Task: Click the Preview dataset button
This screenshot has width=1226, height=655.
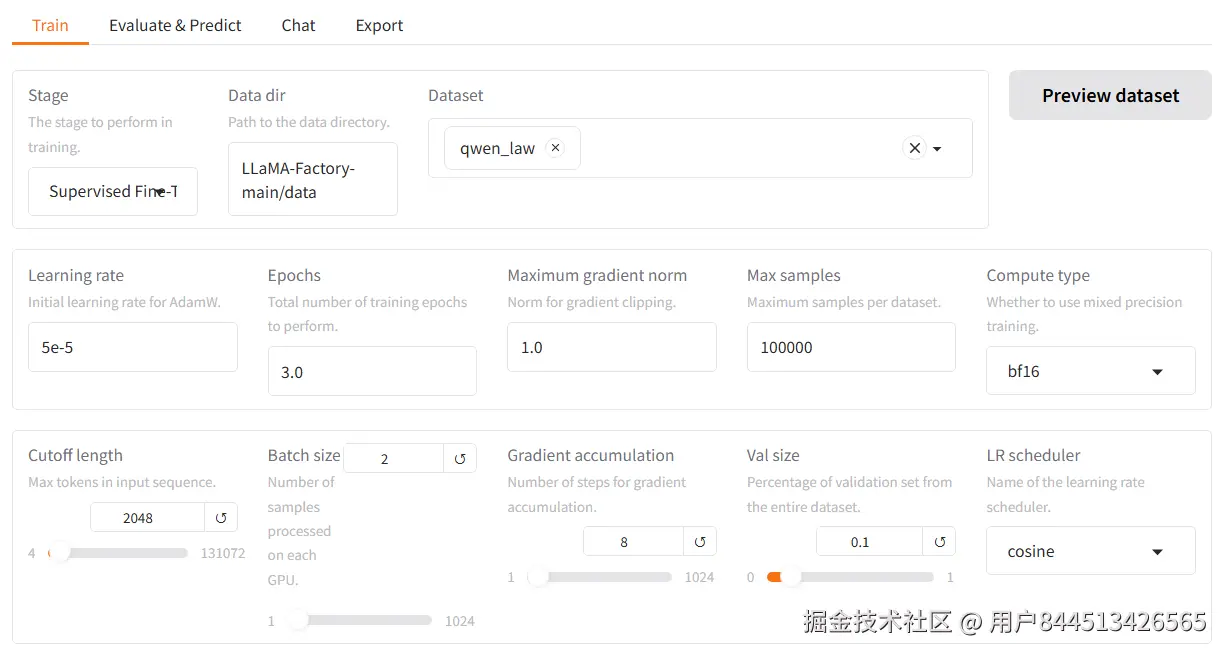Action: coord(1110,95)
